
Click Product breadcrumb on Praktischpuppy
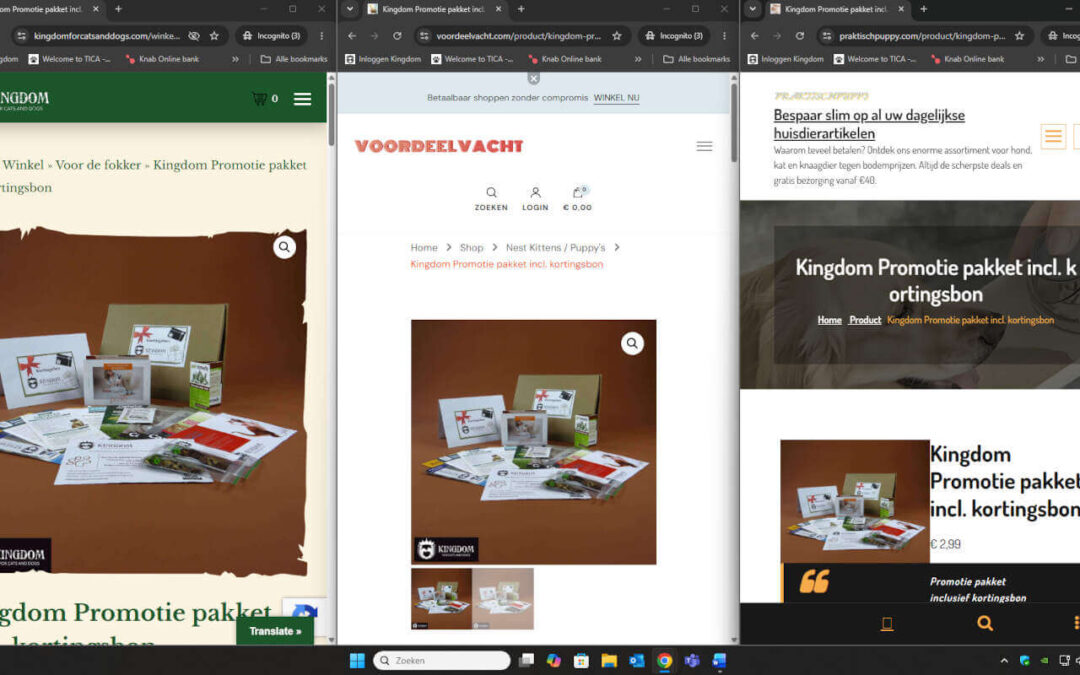(x=865, y=320)
